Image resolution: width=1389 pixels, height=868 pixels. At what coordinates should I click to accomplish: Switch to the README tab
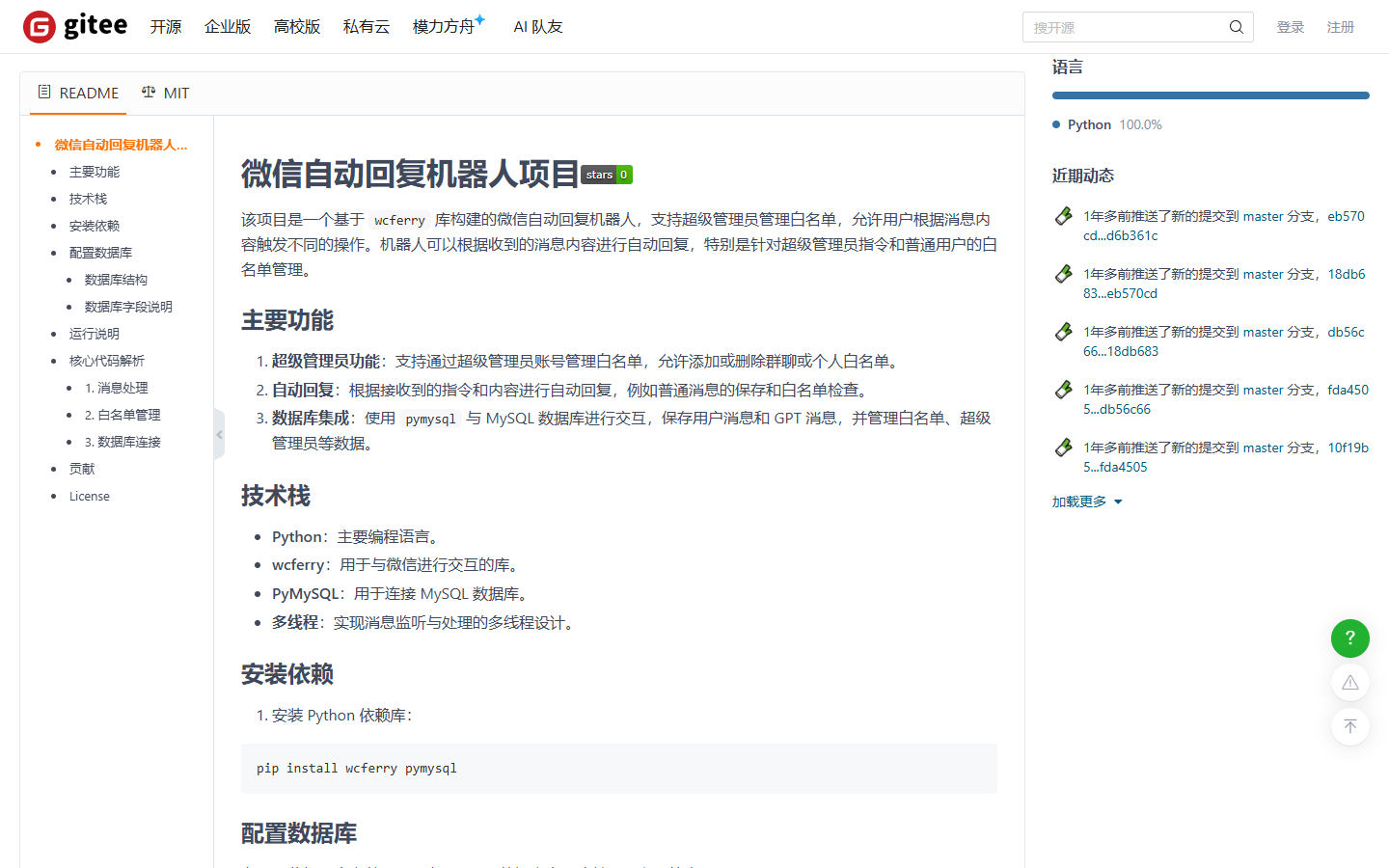coord(78,93)
